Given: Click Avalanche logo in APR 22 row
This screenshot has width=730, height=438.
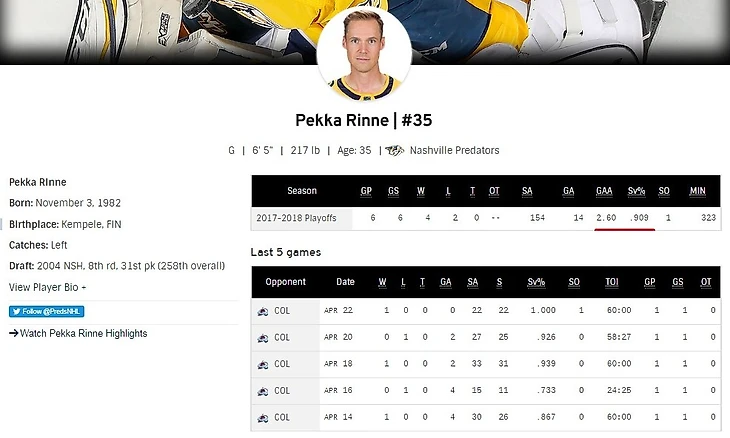Looking at the screenshot, I should (x=263, y=311).
